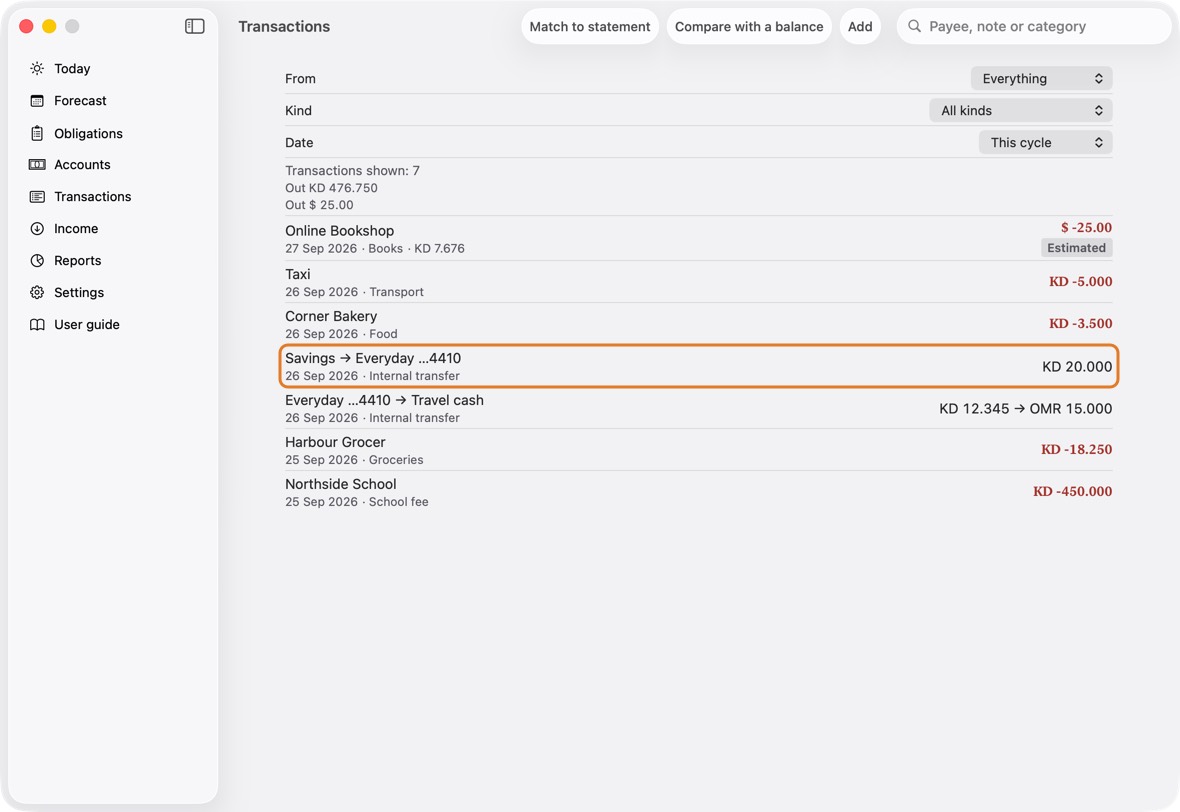Viewport: 1180px width, 812px height.
Task: Click the KD -5.000 amount
Action: [1080, 281]
